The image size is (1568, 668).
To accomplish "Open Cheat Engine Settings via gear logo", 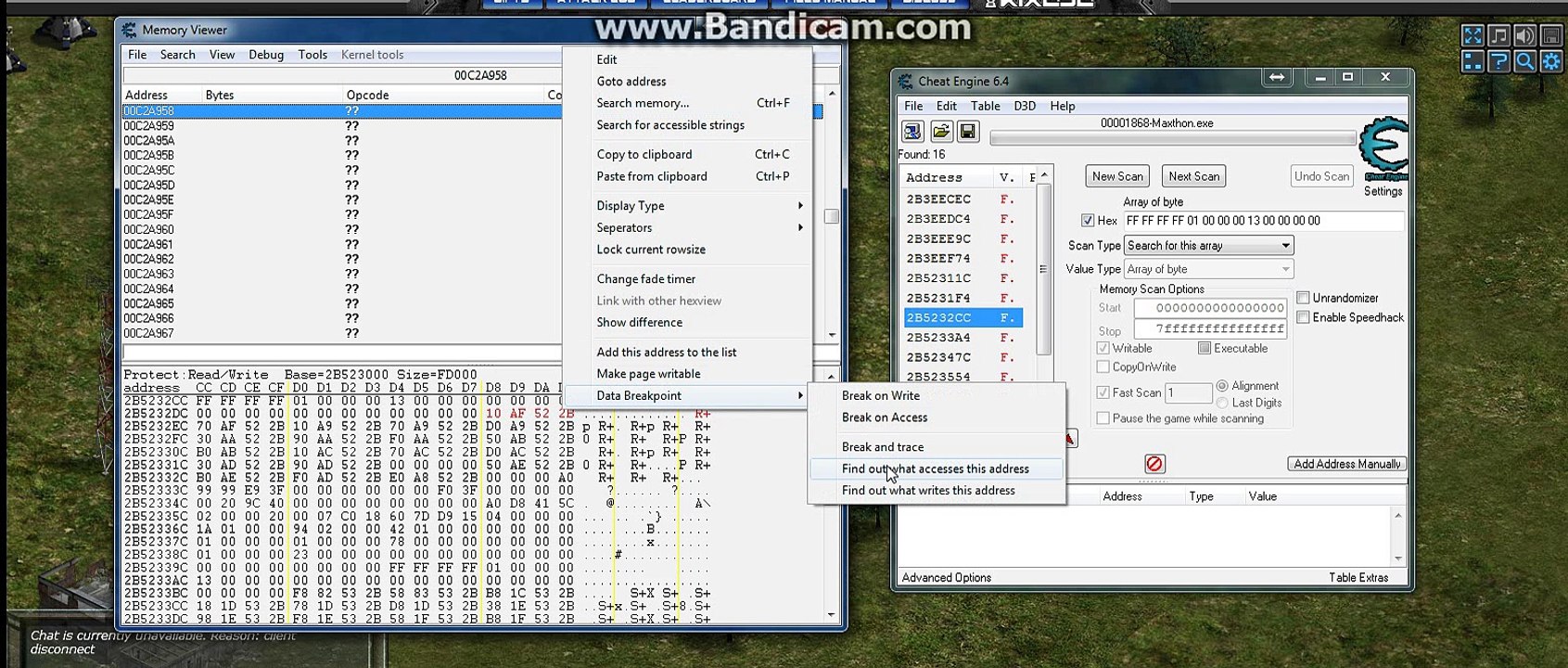I will pyautogui.click(x=1383, y=148).
